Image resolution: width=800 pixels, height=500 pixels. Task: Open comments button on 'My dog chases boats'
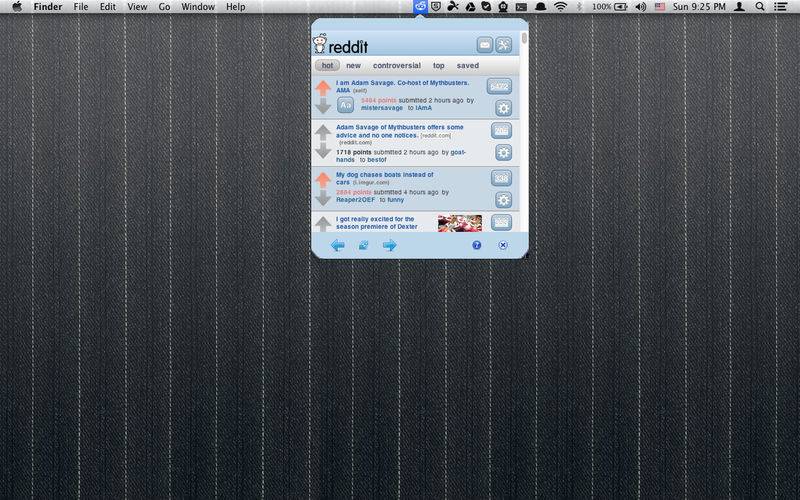pyautogui.click(x=502, y=178)
